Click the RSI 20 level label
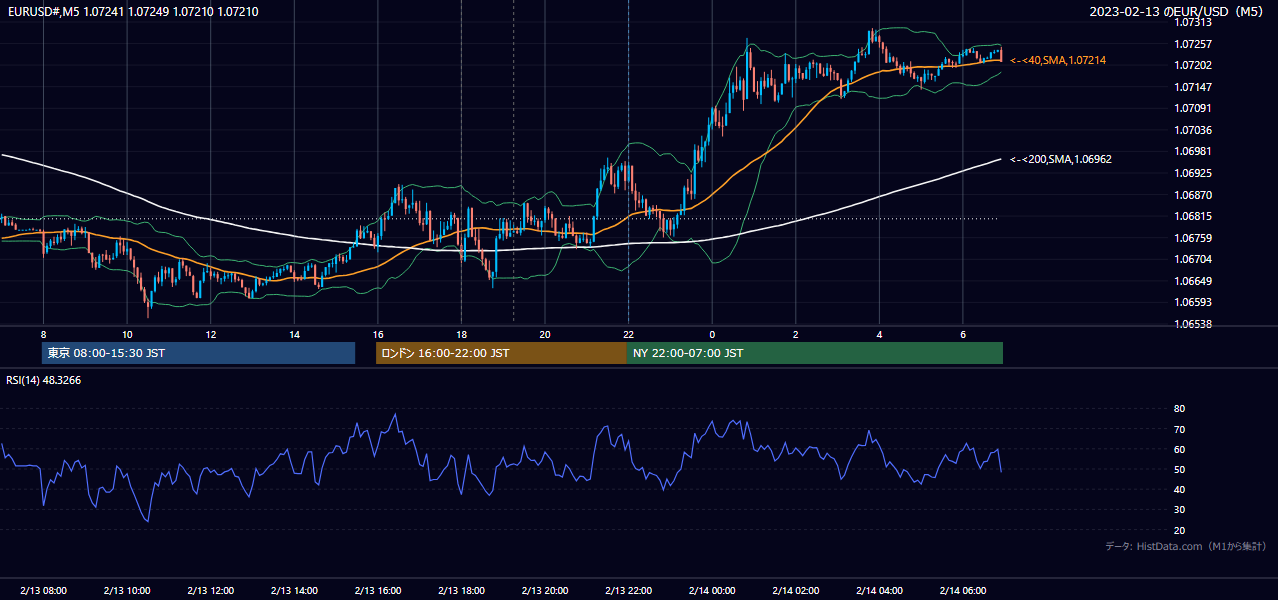Viewport: 1278px width, 600px height. (1179, 530)
